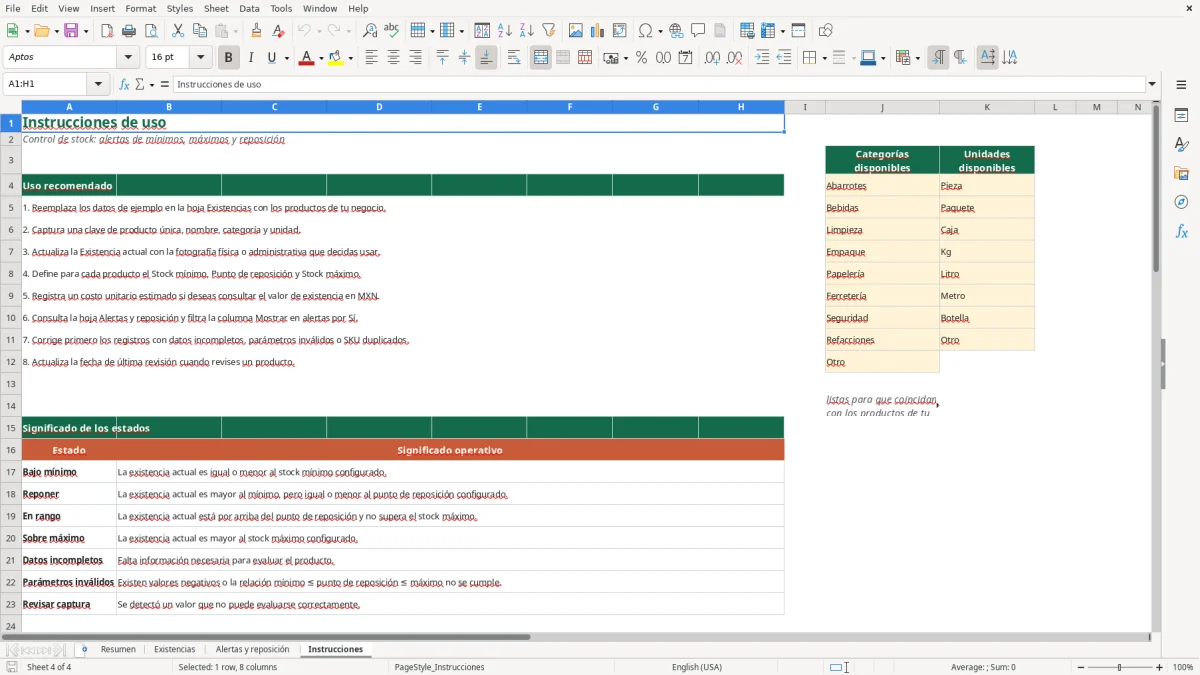The height and width of the screenshot is (675, 1200).
Task: Activate Clone Formatting paintbrush
Action: (x=256, y=31)
